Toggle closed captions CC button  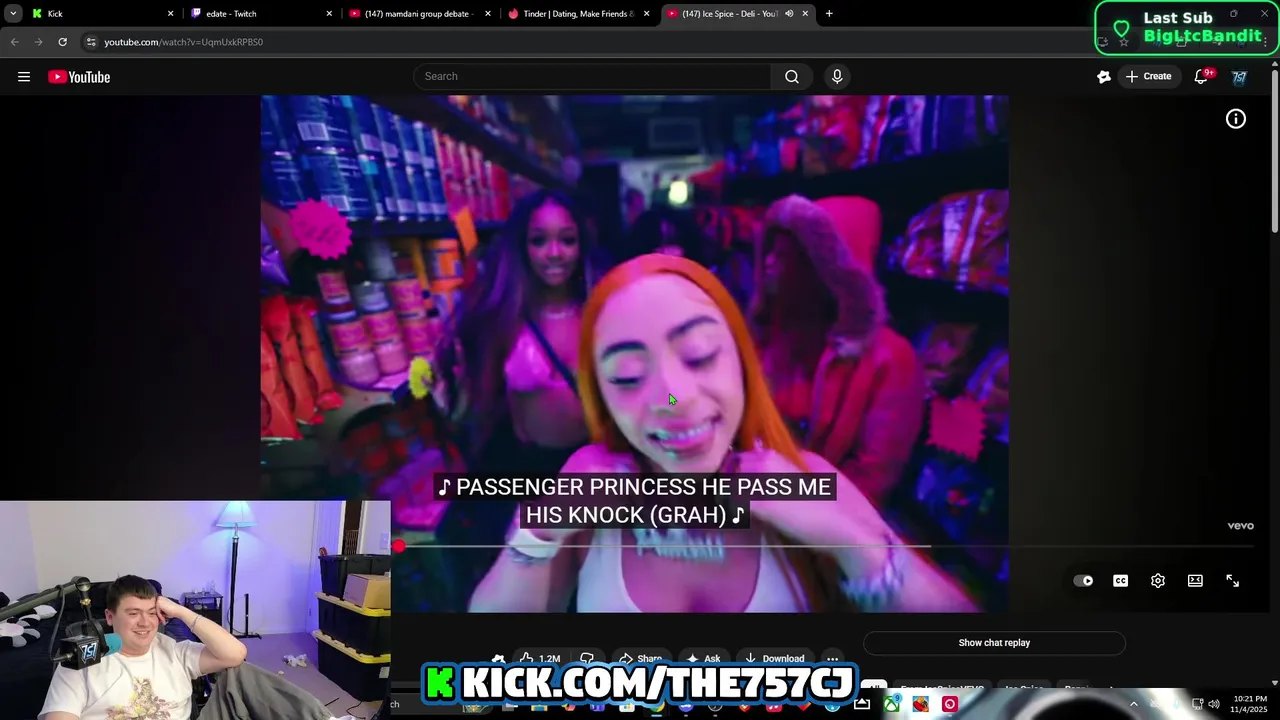point(1120,581)
